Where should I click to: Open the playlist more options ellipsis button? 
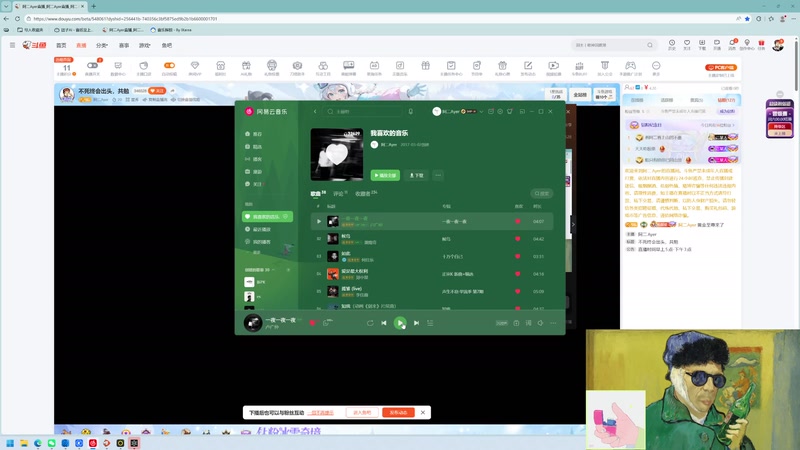point(438,175)
